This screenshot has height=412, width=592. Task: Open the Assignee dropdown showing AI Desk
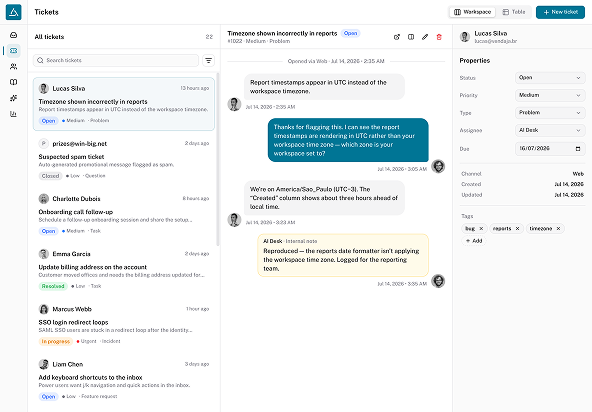[x=550, y=130]
